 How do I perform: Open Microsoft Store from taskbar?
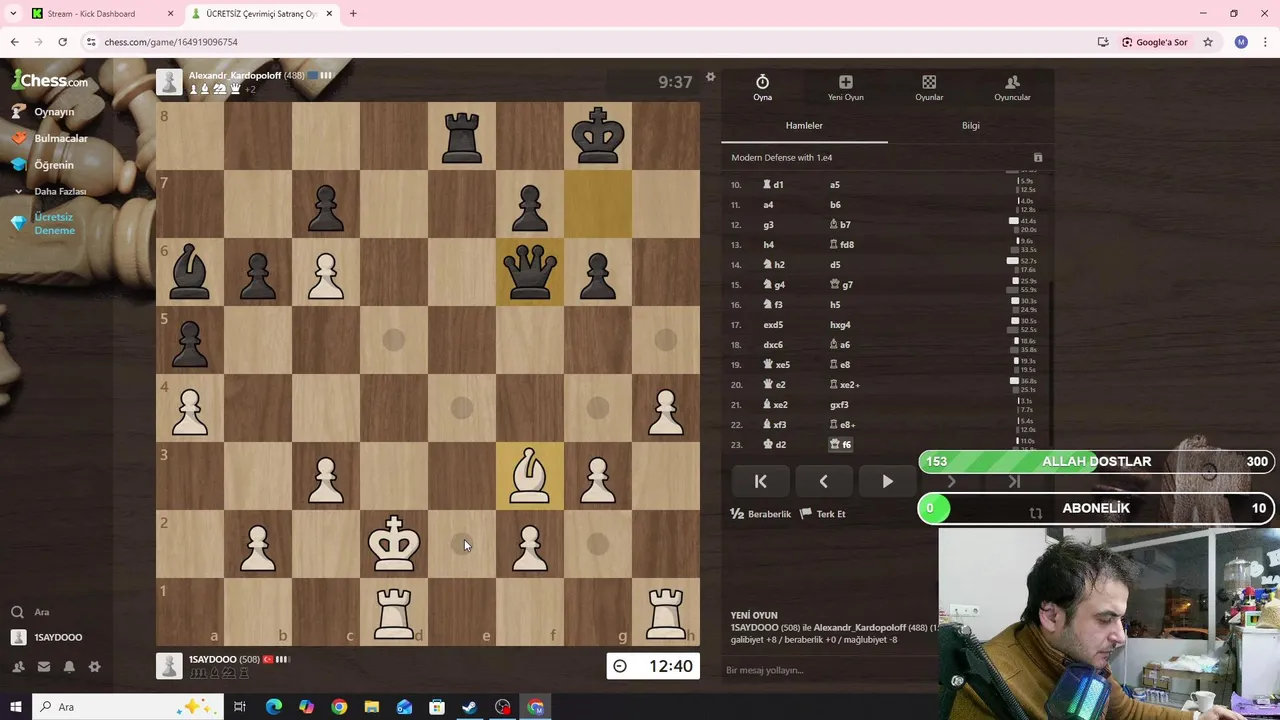point(437,707)
